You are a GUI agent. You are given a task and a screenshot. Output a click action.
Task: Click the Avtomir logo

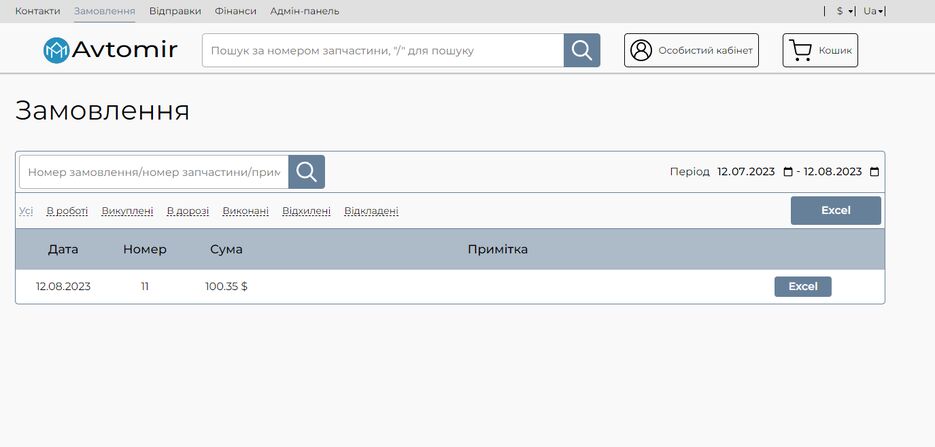[110, 50]
